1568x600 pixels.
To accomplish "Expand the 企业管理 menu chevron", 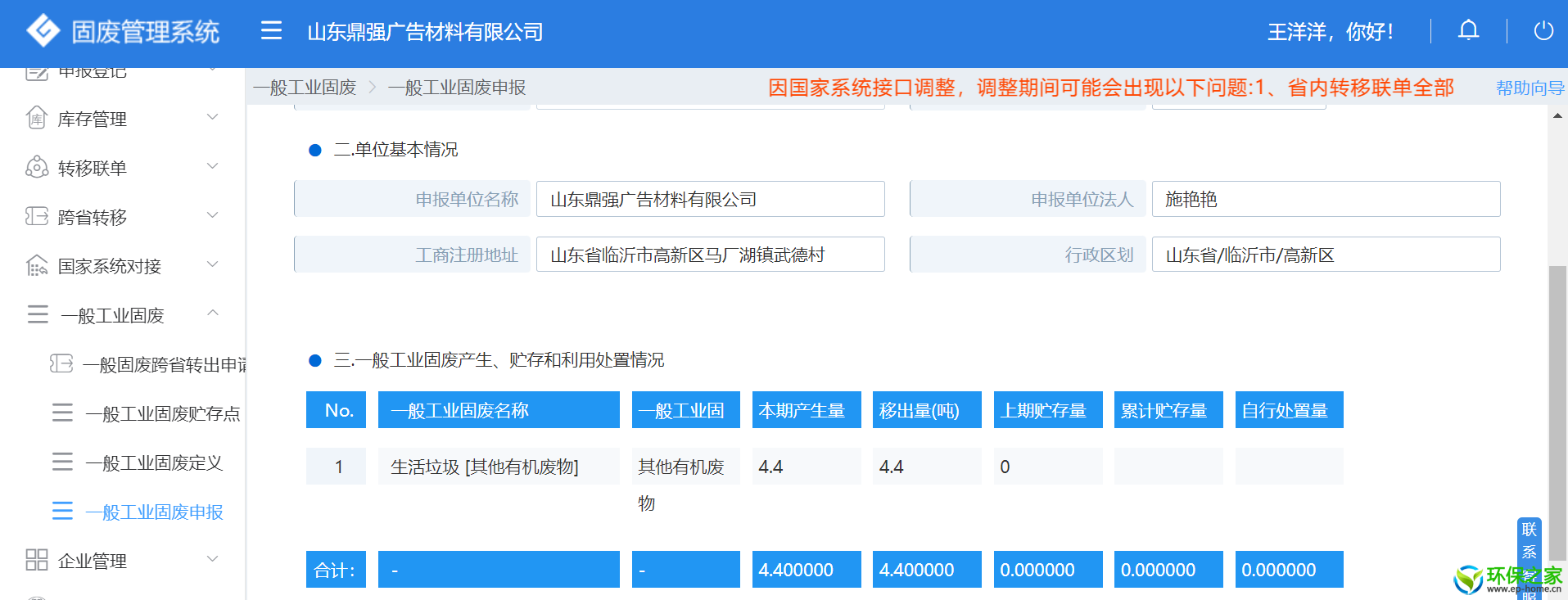I will click(x=213, y=559).
